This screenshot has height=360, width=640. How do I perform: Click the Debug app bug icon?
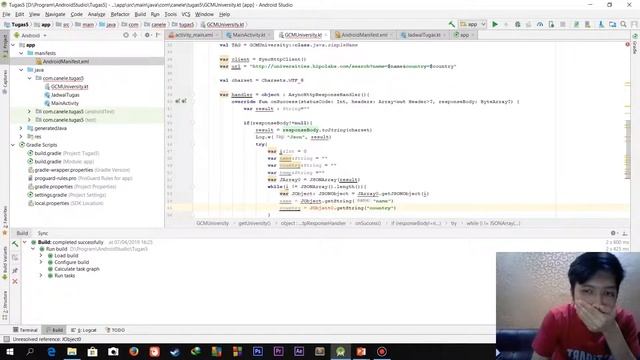coord(518,24)
